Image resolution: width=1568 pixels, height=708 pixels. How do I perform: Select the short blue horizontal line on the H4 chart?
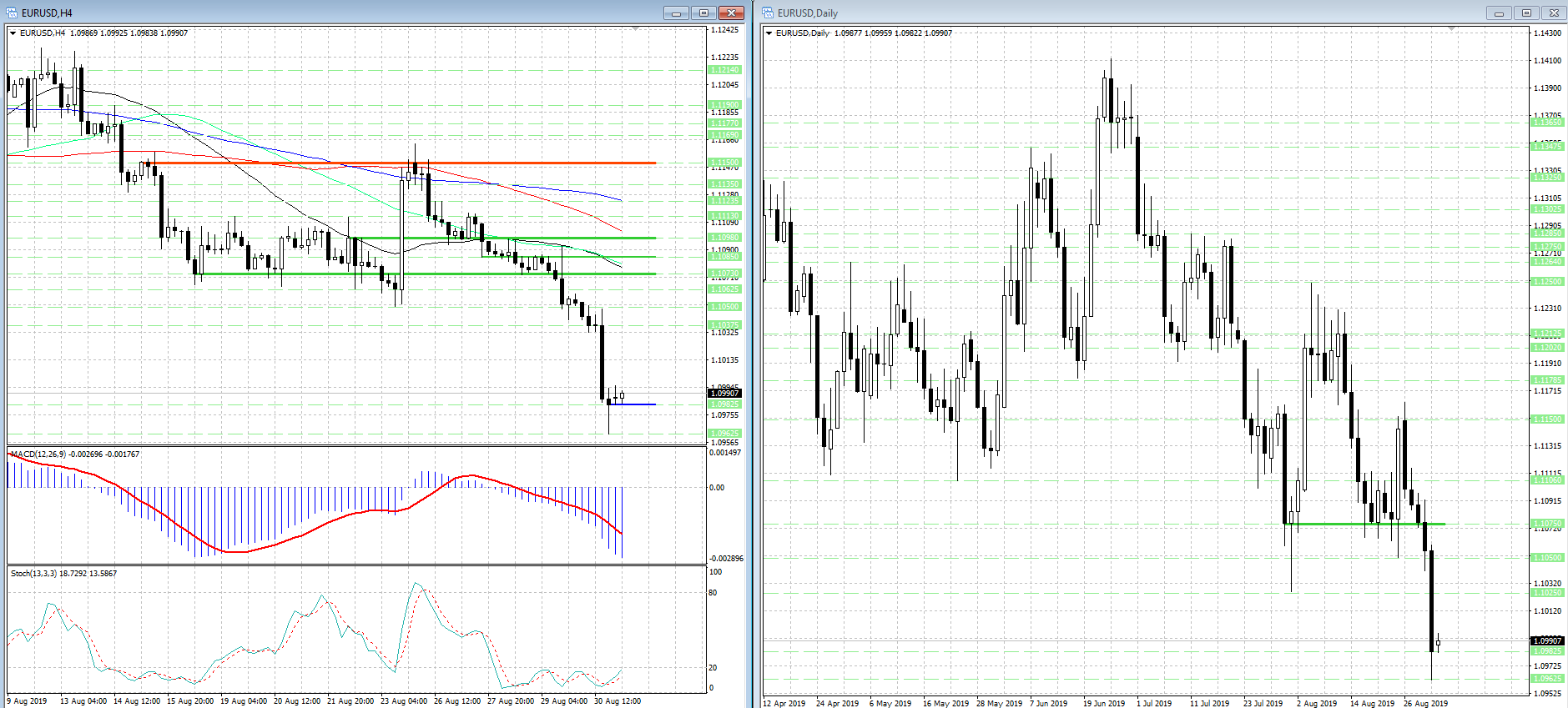(x=633, y=404)
